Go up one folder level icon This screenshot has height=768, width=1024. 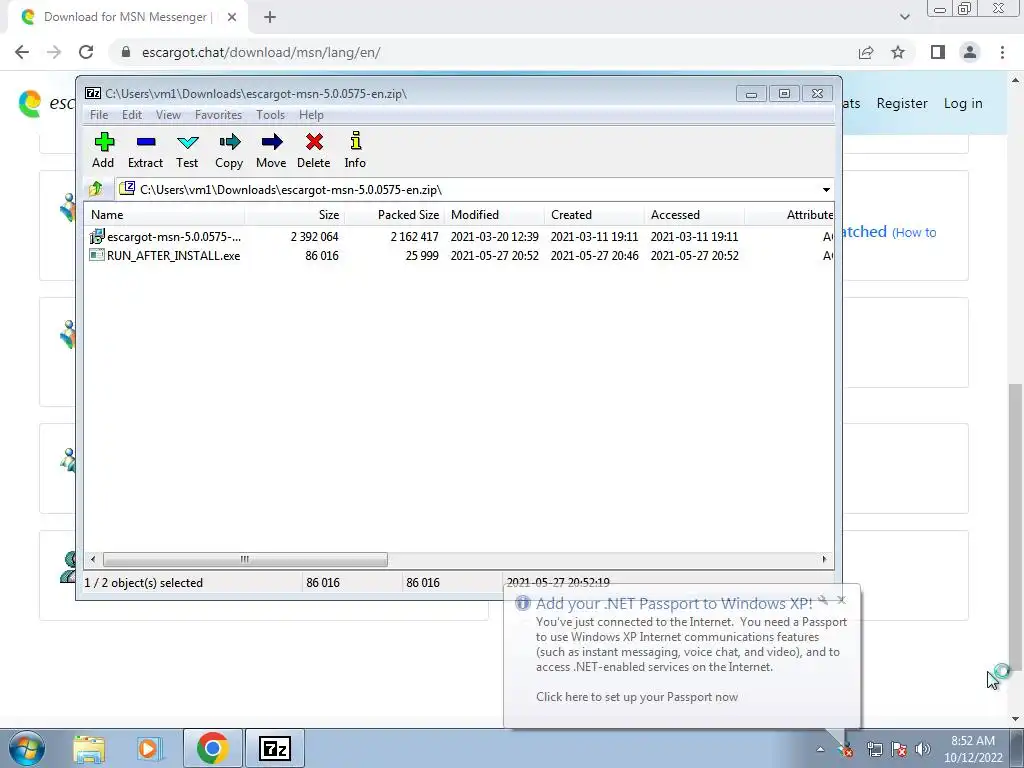point(96,189)
